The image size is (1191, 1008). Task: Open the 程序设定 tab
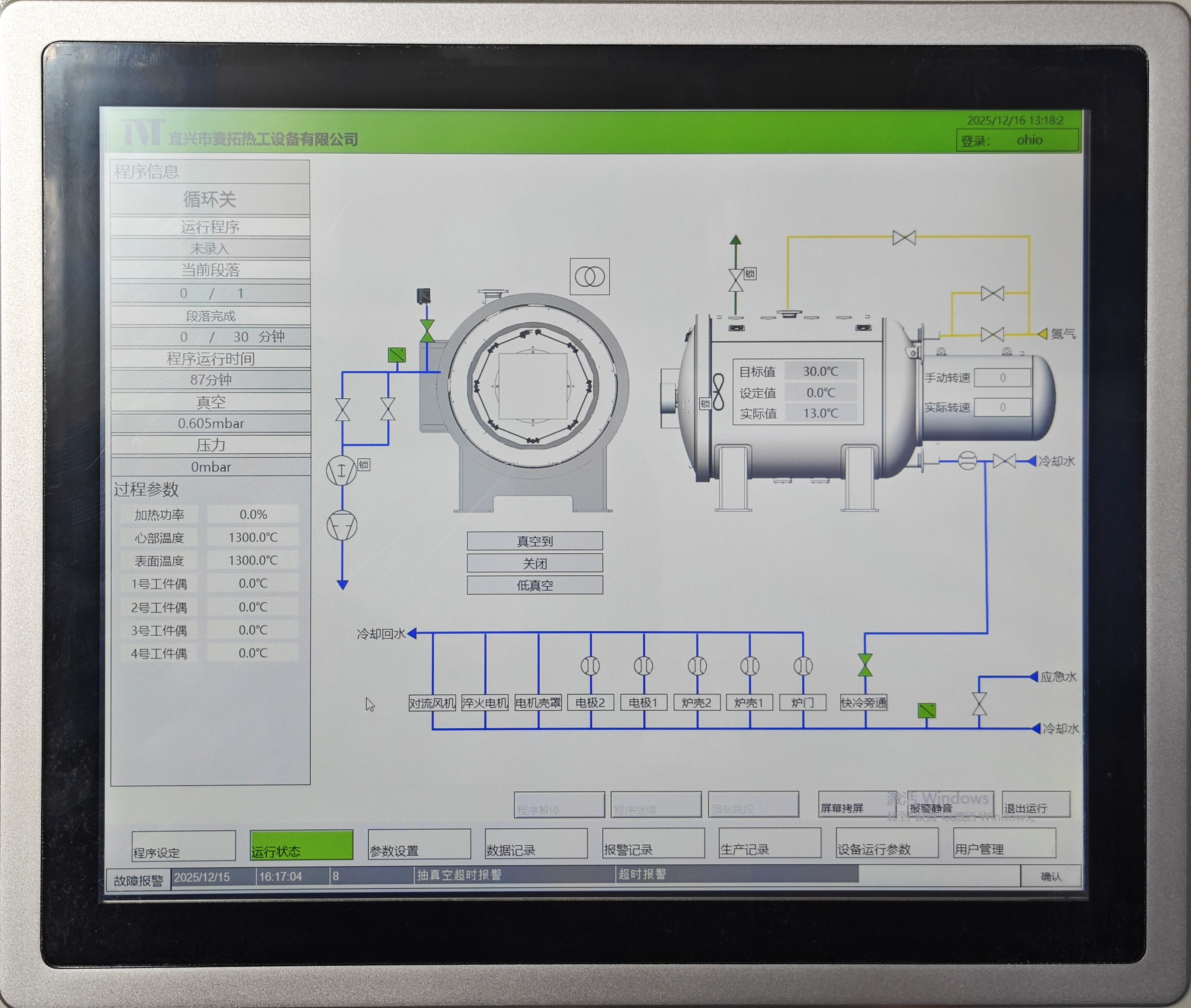coord(184,846)
